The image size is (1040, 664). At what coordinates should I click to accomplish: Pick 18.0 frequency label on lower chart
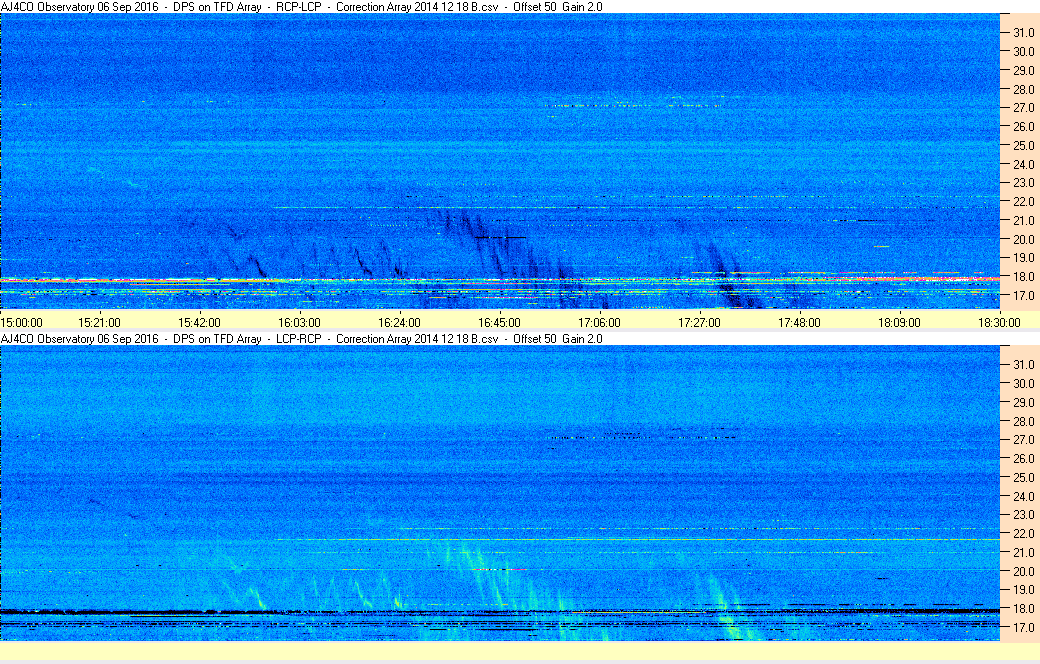click(x=1020, y=608)
